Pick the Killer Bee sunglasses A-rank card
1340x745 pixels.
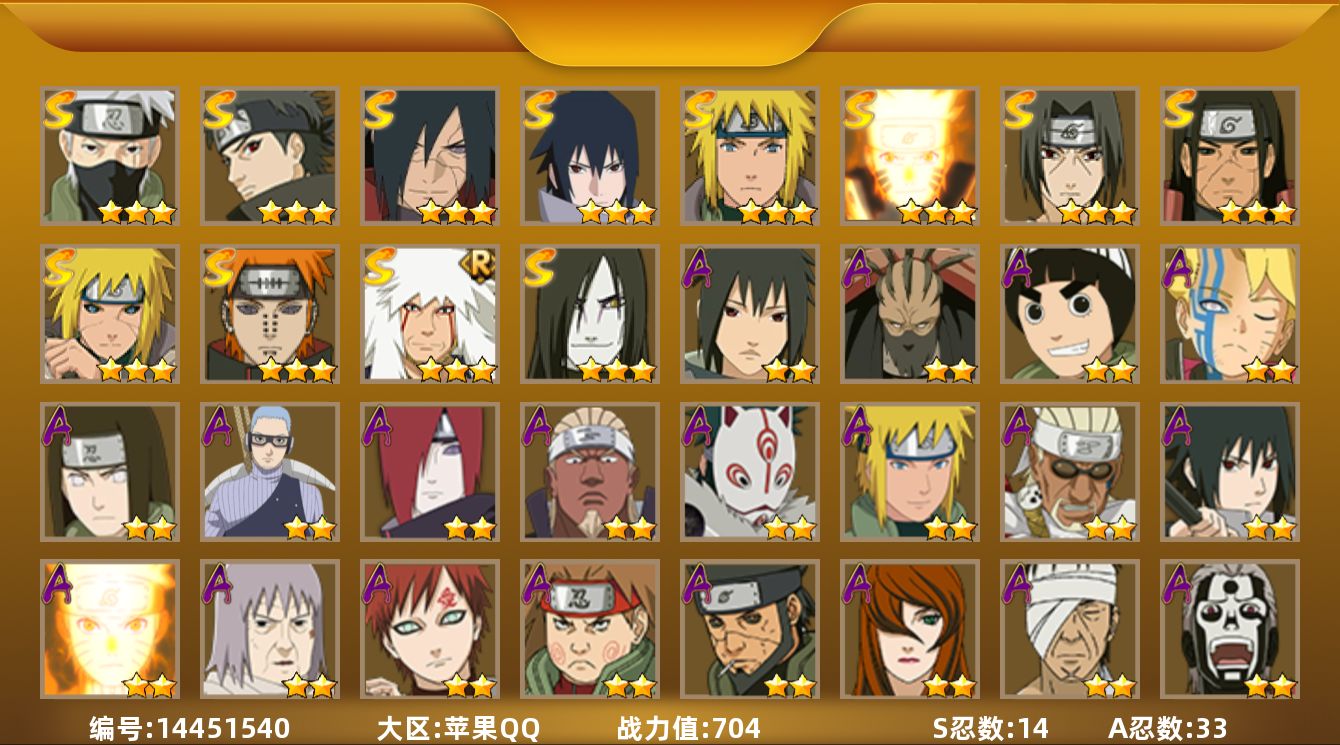[1070, 472]
